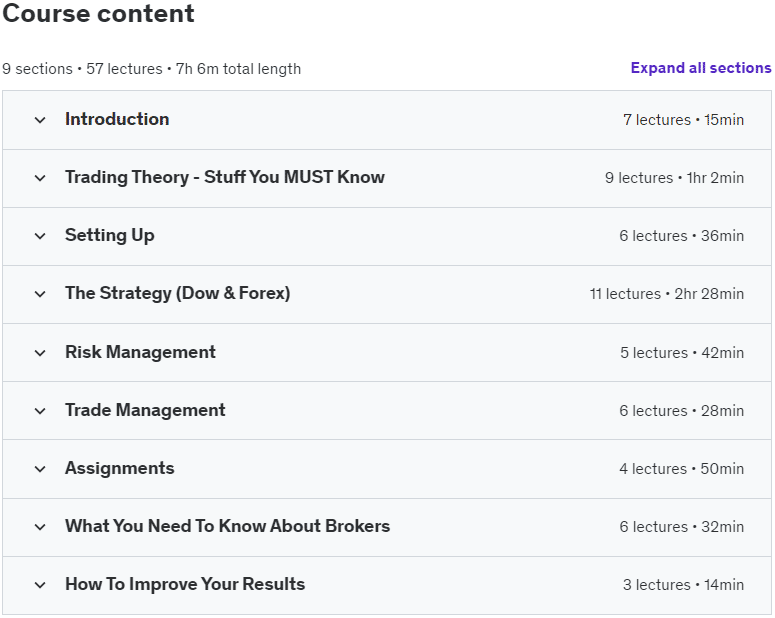Expand the Setting Up section chevron
This screenshot has width=775, height=618.
click(40, 236)
